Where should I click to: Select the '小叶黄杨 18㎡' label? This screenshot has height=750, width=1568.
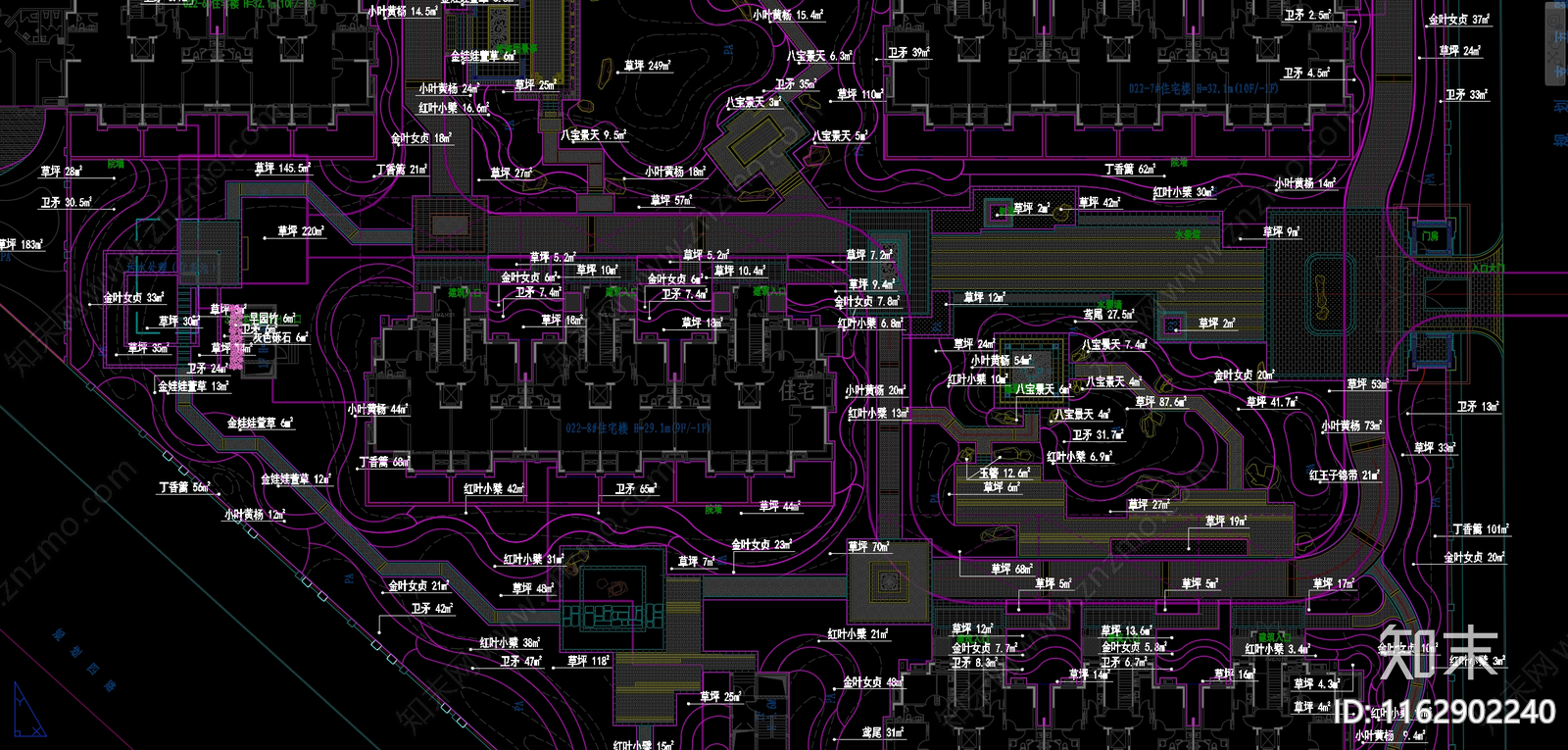coord(675,172)
